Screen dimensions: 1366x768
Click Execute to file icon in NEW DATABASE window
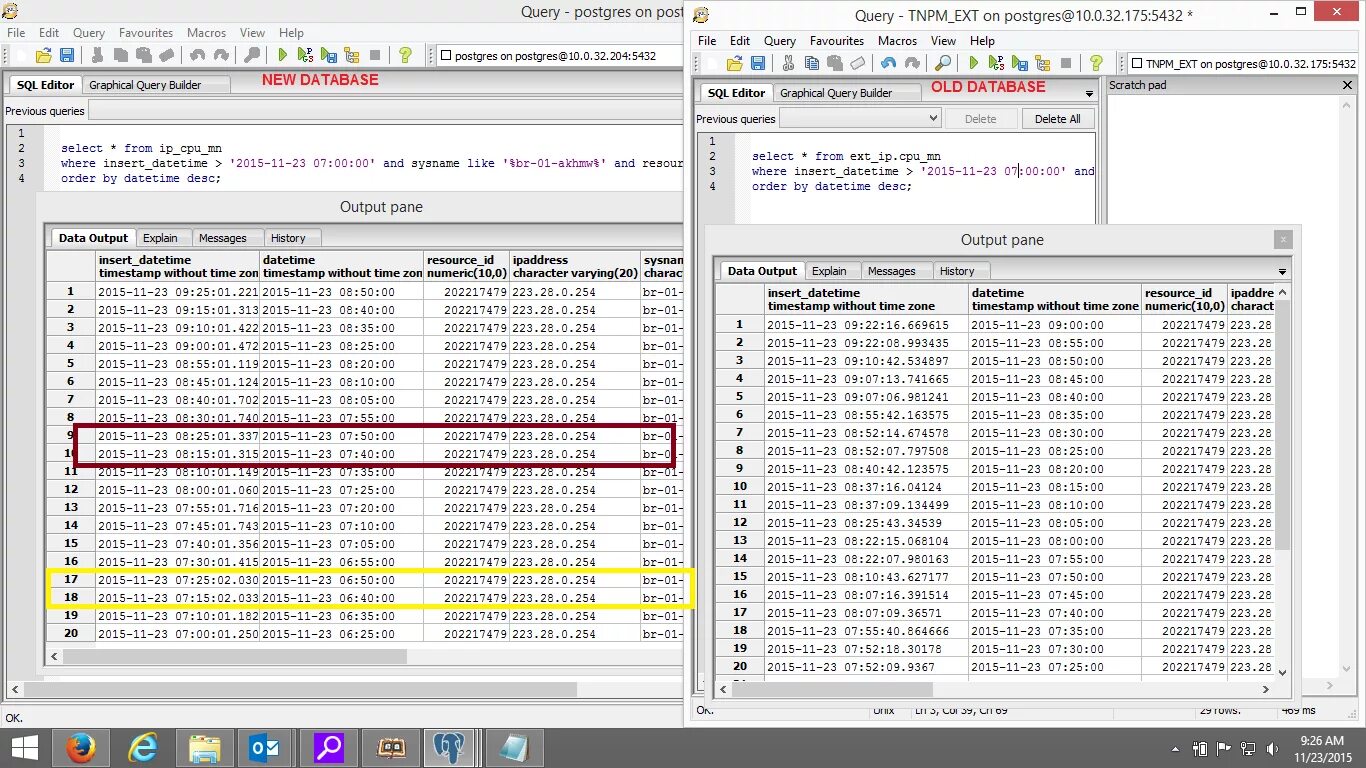coord(329,56)
